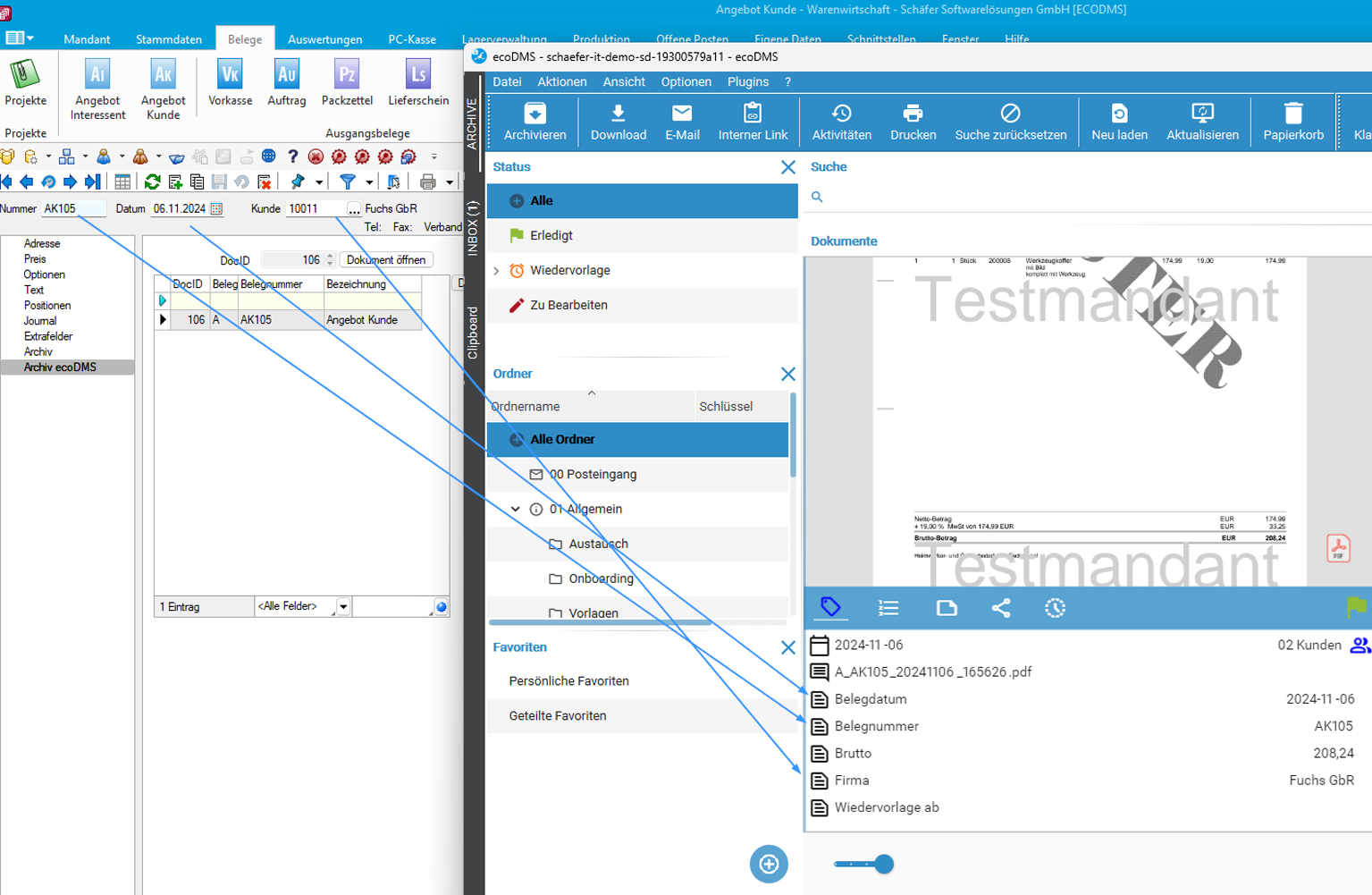Open the list view tab icon

pyautogui.click(x=888, y=608)
